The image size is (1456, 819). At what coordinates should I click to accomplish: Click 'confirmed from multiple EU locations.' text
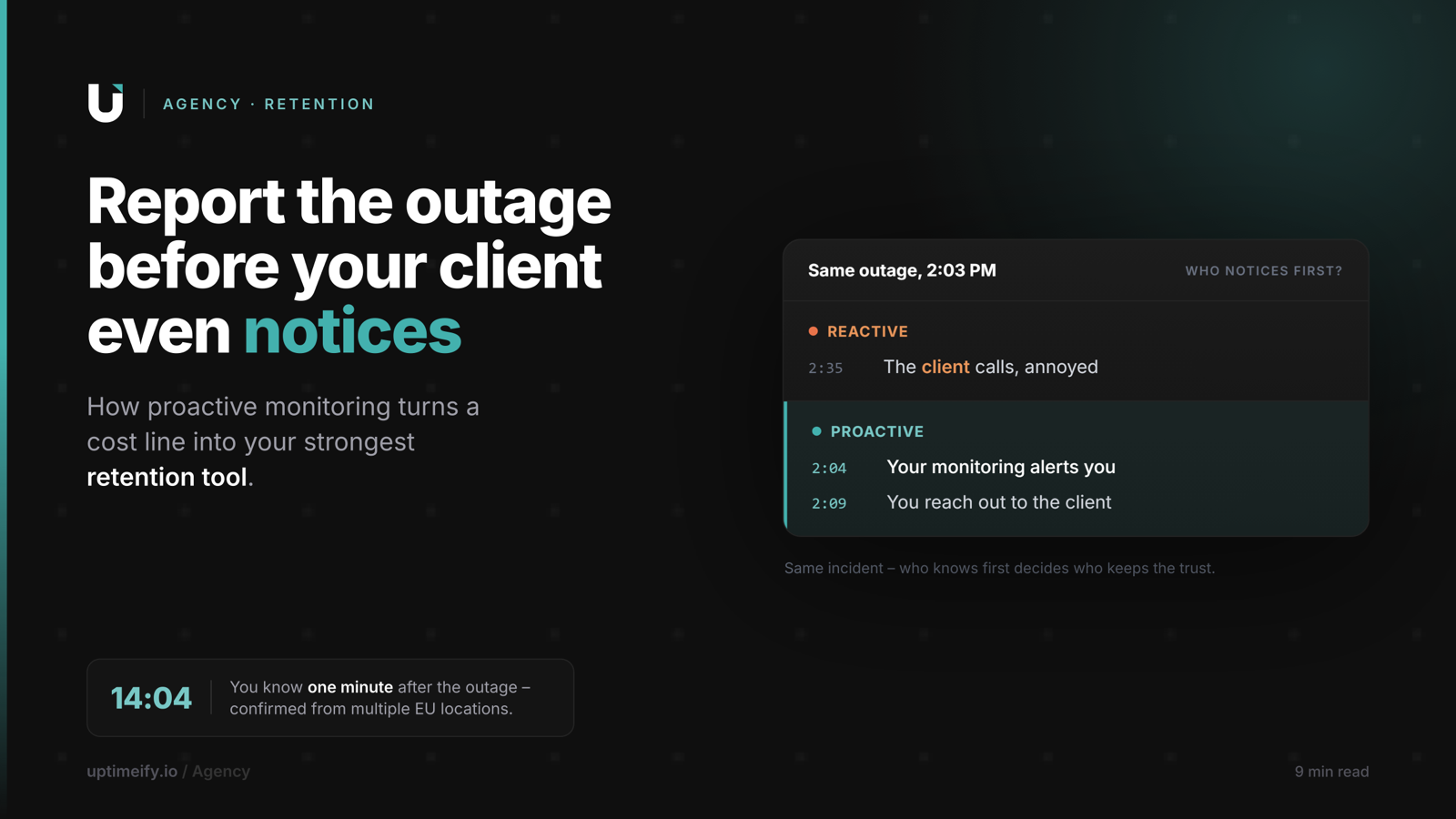pyautogui.click(x=371, y=709)
